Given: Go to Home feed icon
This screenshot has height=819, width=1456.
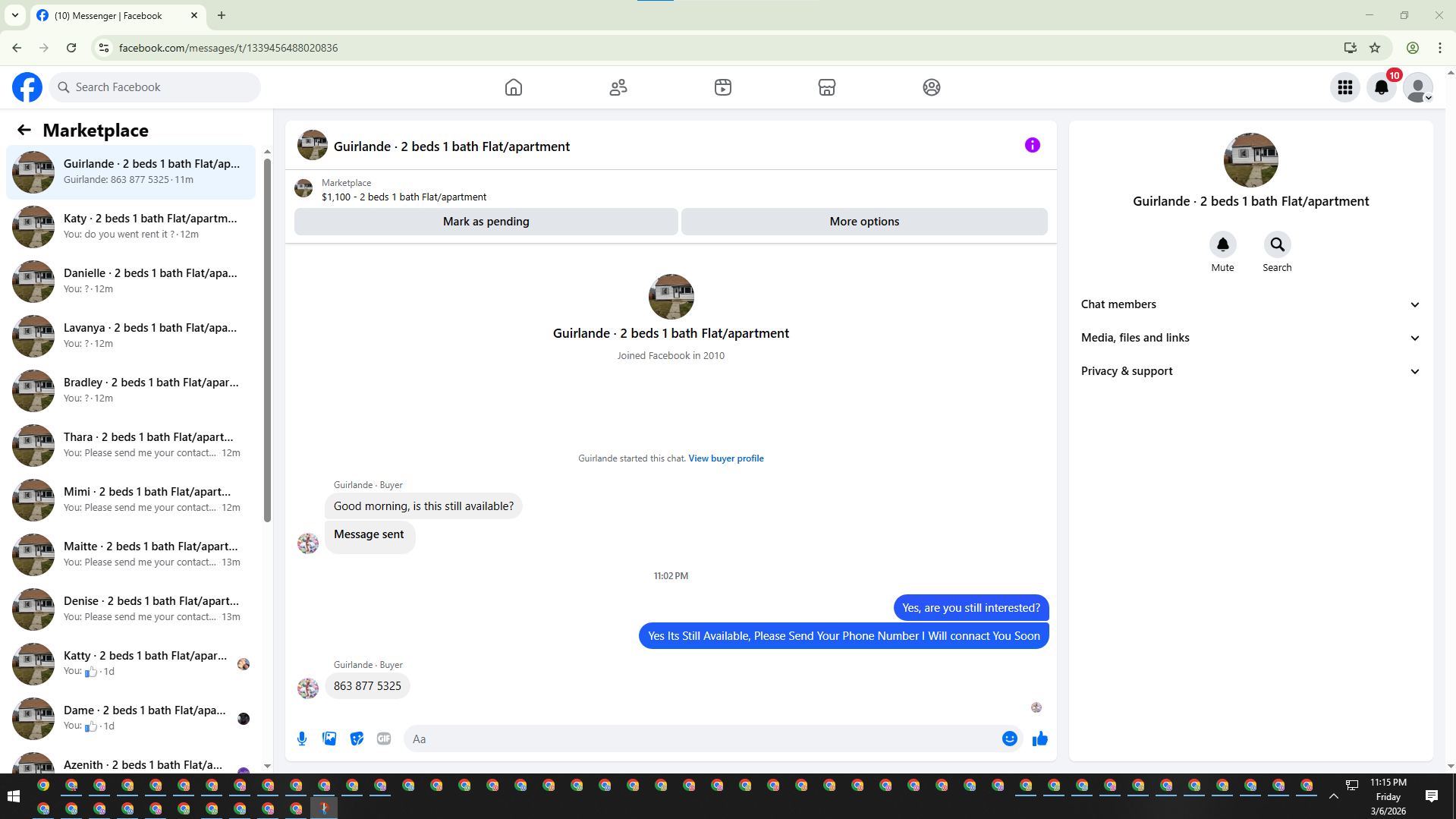Looking at the screenshot, I should [x=514, y=87].
